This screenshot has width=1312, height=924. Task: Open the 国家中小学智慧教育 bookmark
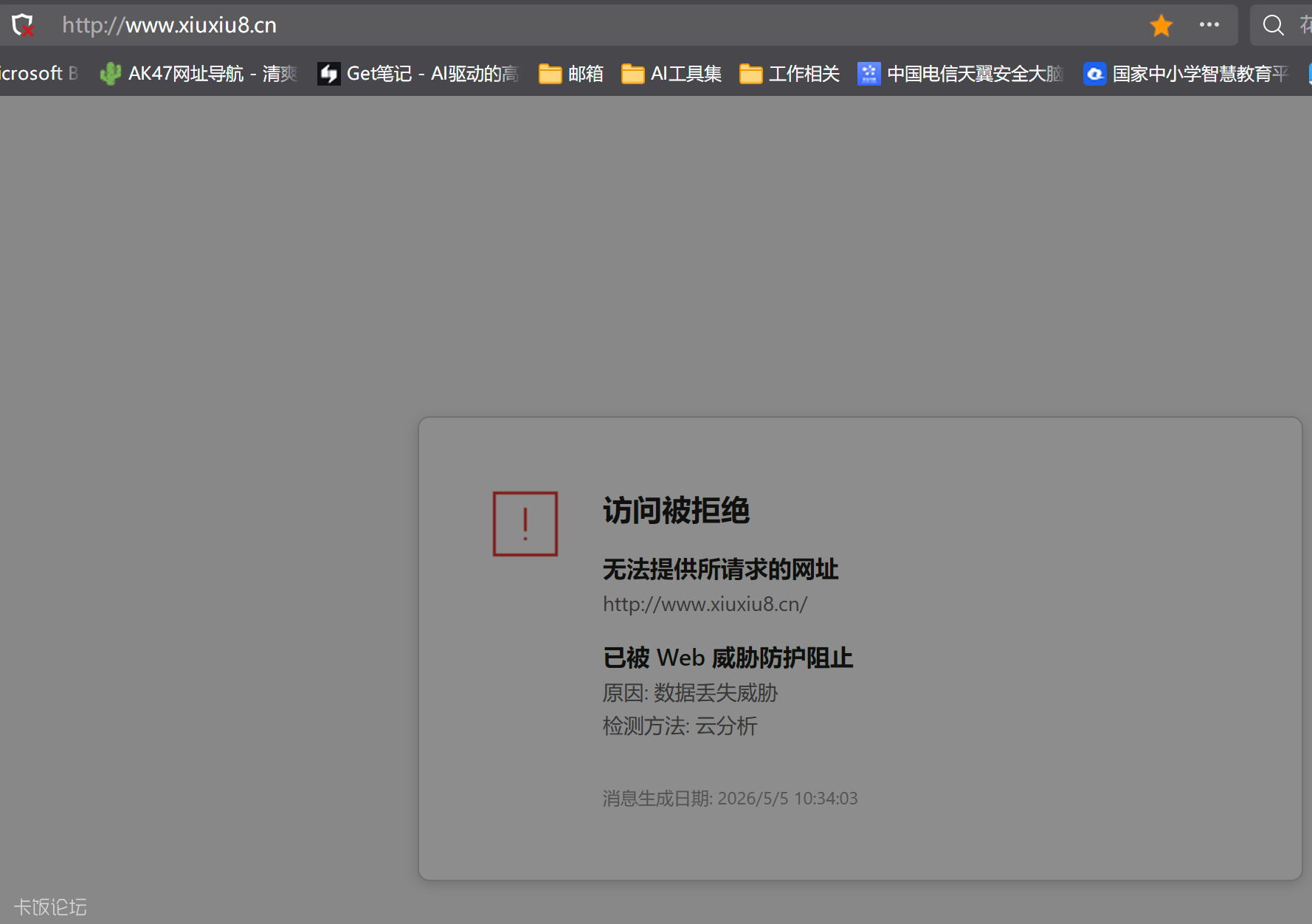[1187, 73]
